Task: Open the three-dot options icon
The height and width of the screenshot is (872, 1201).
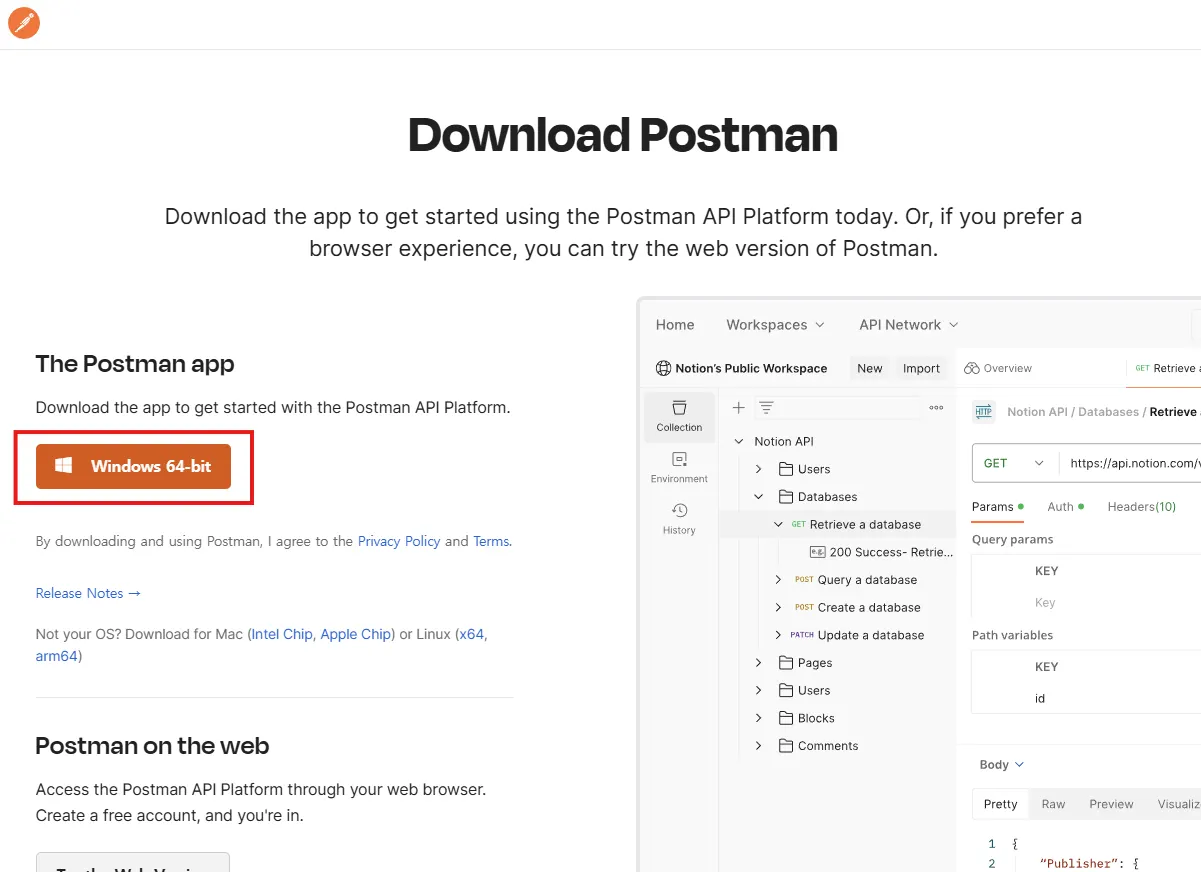Action: click(936, 407)
